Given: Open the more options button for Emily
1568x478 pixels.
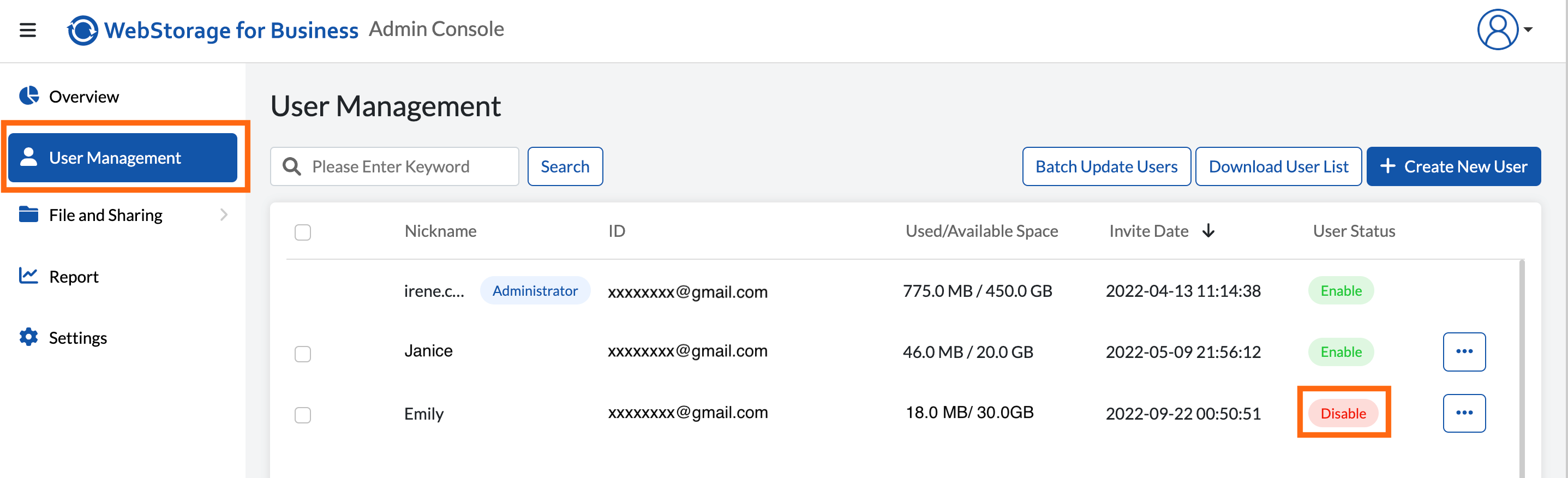Looking at the screenshot, I should point(1464,413).
